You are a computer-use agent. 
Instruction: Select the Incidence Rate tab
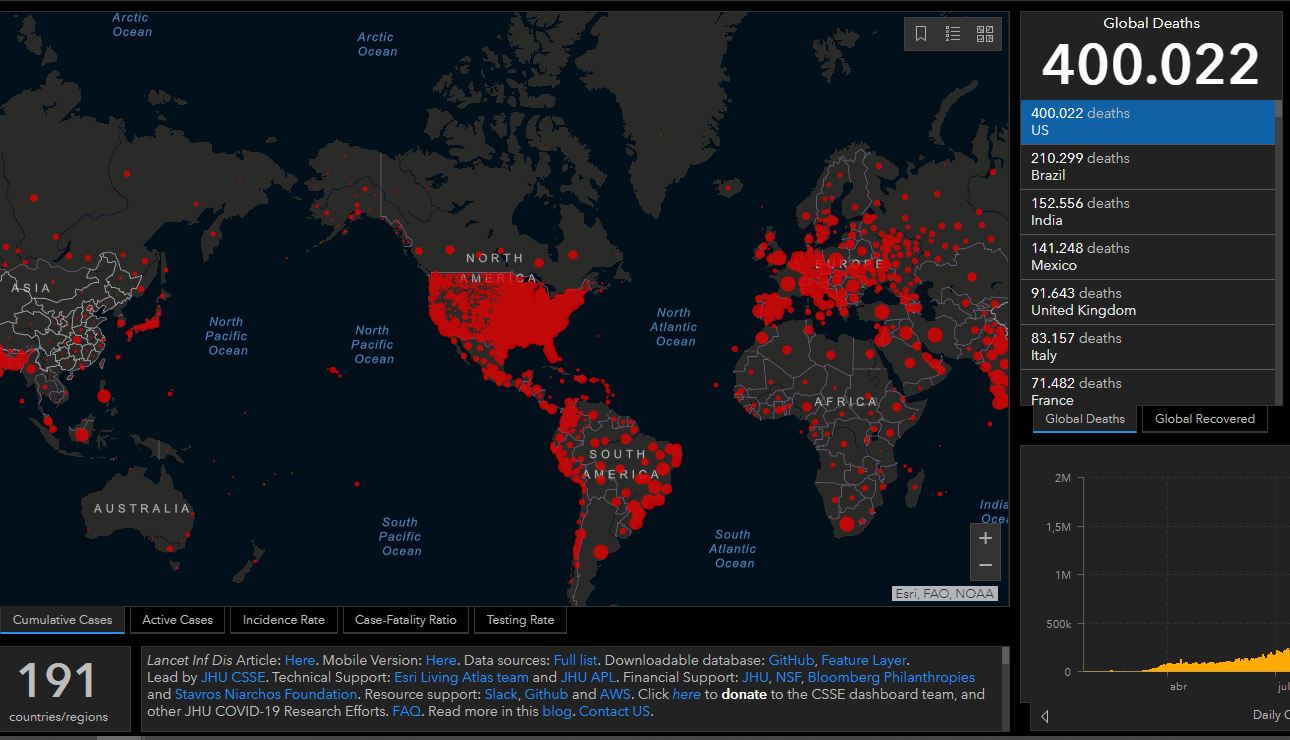coord(284,620)
